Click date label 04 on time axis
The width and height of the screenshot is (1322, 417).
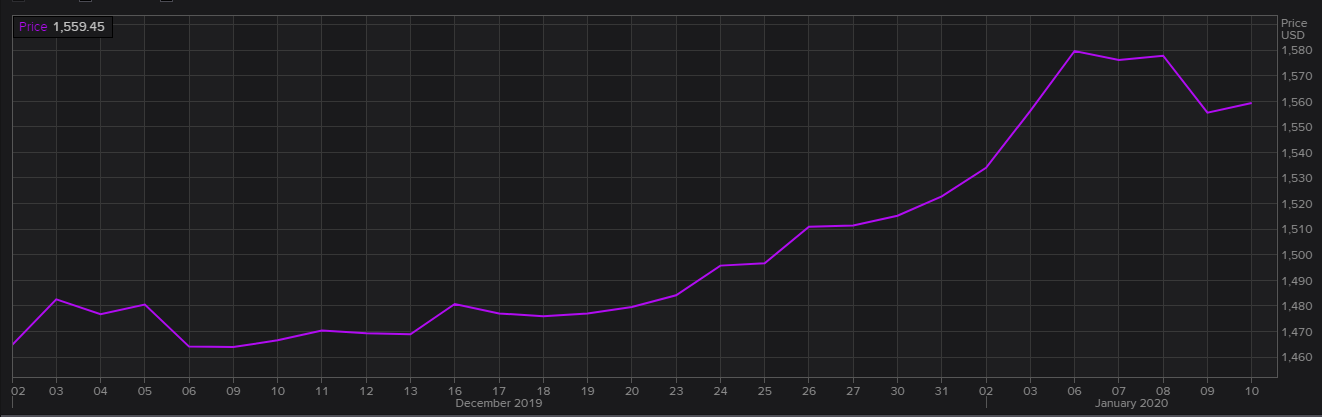(x=100, y=391)
